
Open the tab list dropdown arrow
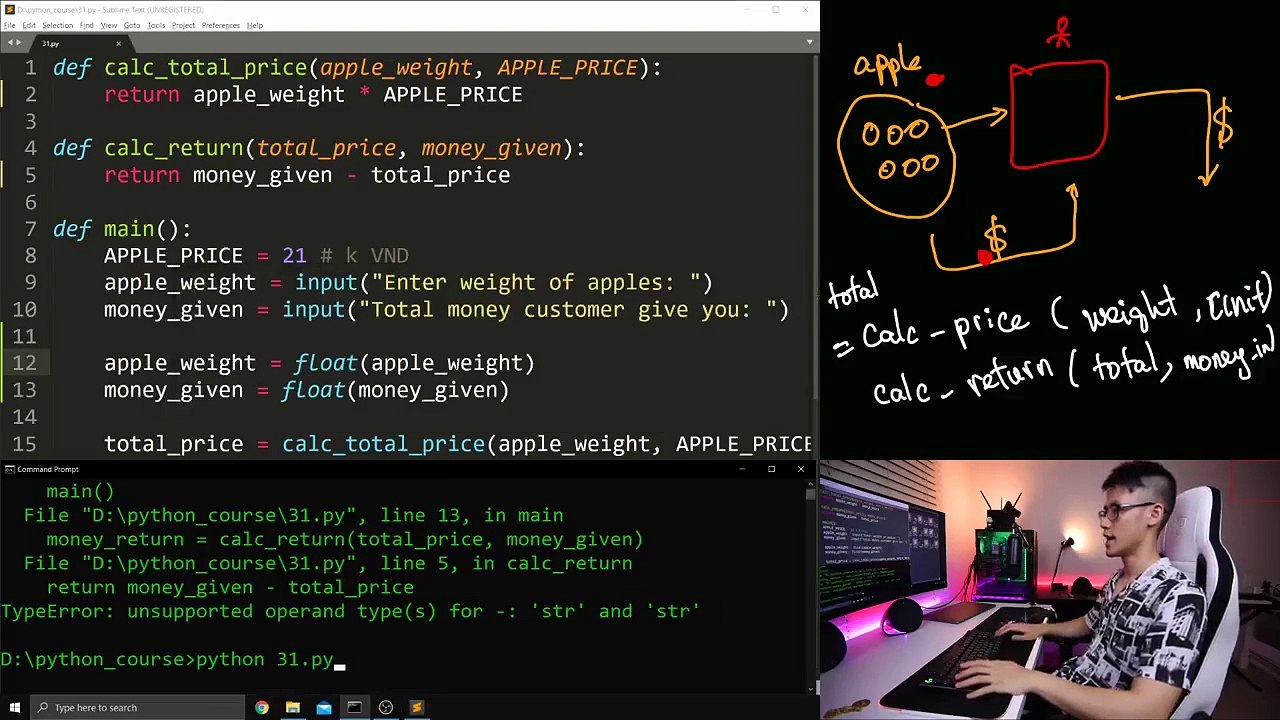[x=809, y=43]
